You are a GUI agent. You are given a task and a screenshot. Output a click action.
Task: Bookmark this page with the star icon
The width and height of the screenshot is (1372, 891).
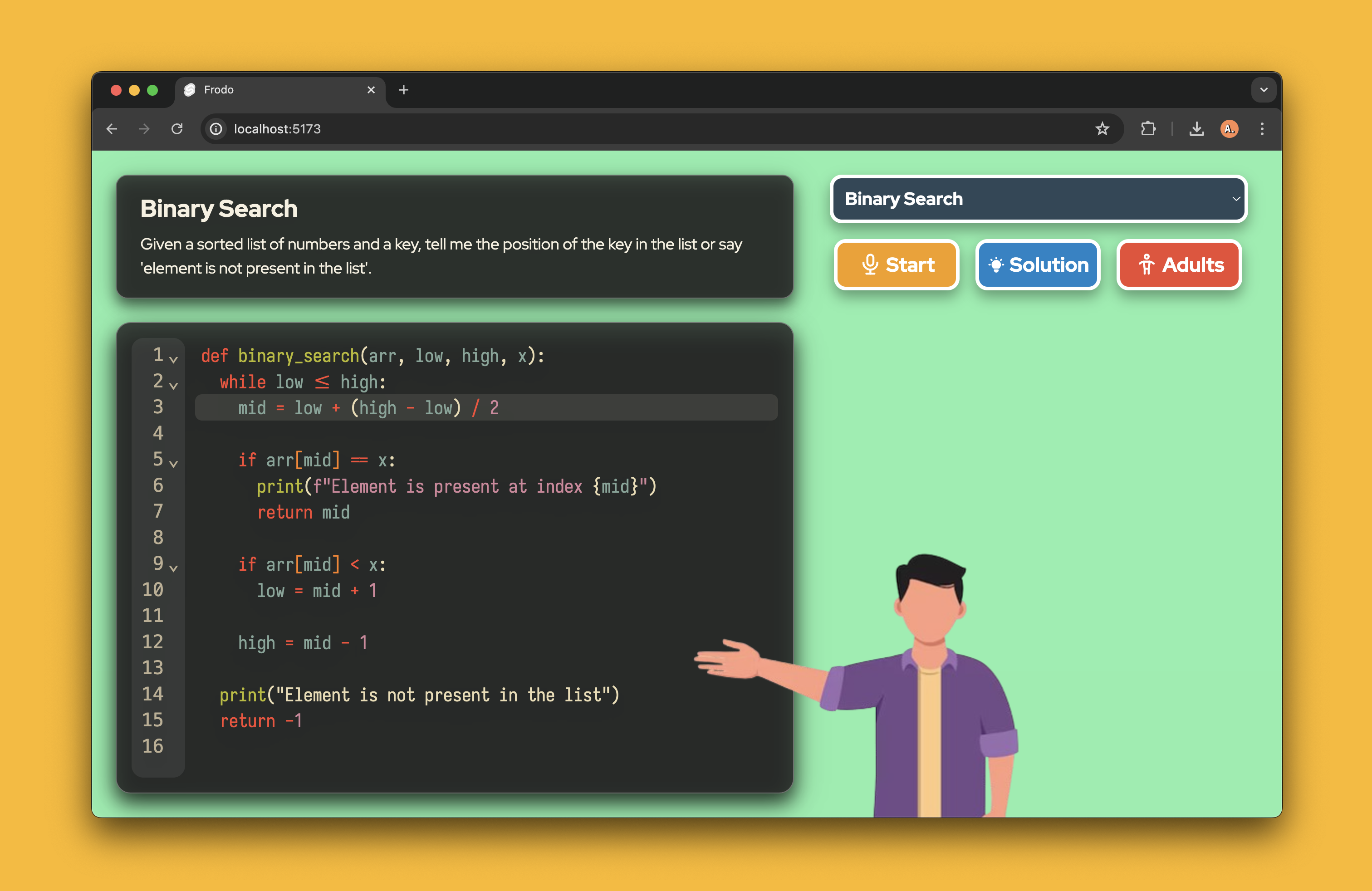pos(1102,128)
